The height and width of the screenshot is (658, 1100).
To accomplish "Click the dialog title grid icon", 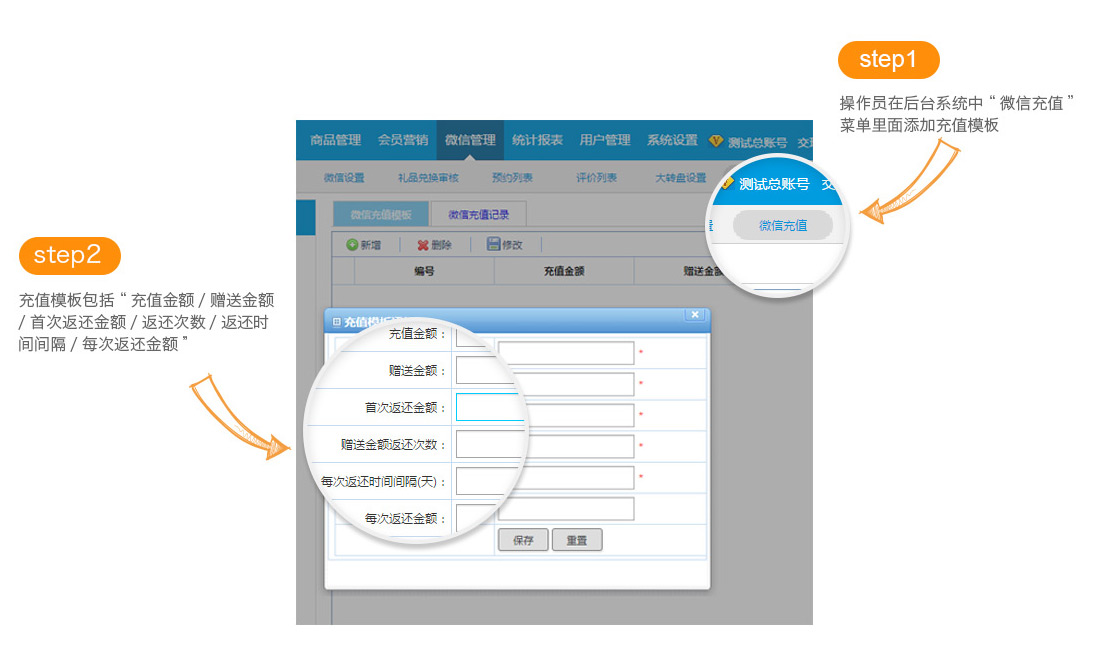I will click(336, 322).
